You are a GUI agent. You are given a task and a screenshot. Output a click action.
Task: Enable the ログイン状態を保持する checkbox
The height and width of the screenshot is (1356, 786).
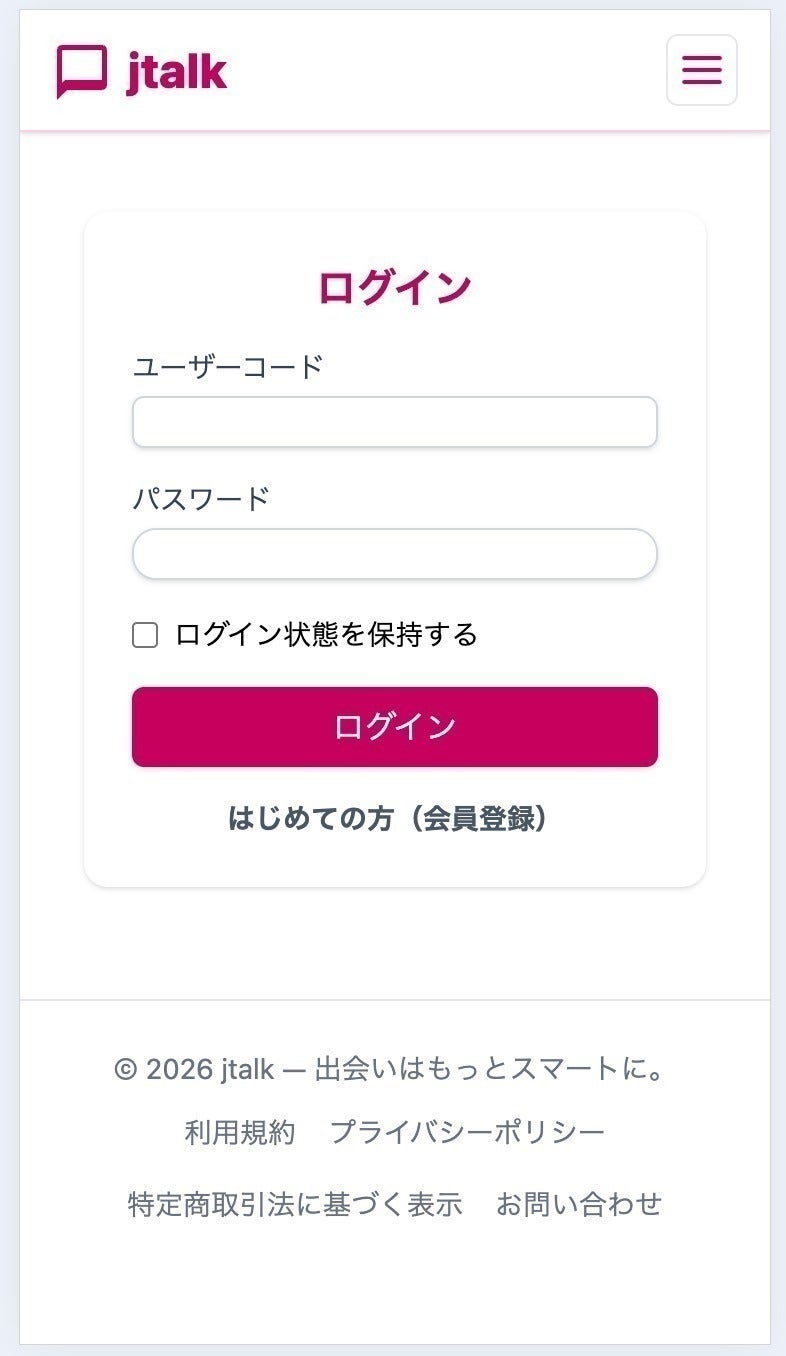[x=145, y=635]
